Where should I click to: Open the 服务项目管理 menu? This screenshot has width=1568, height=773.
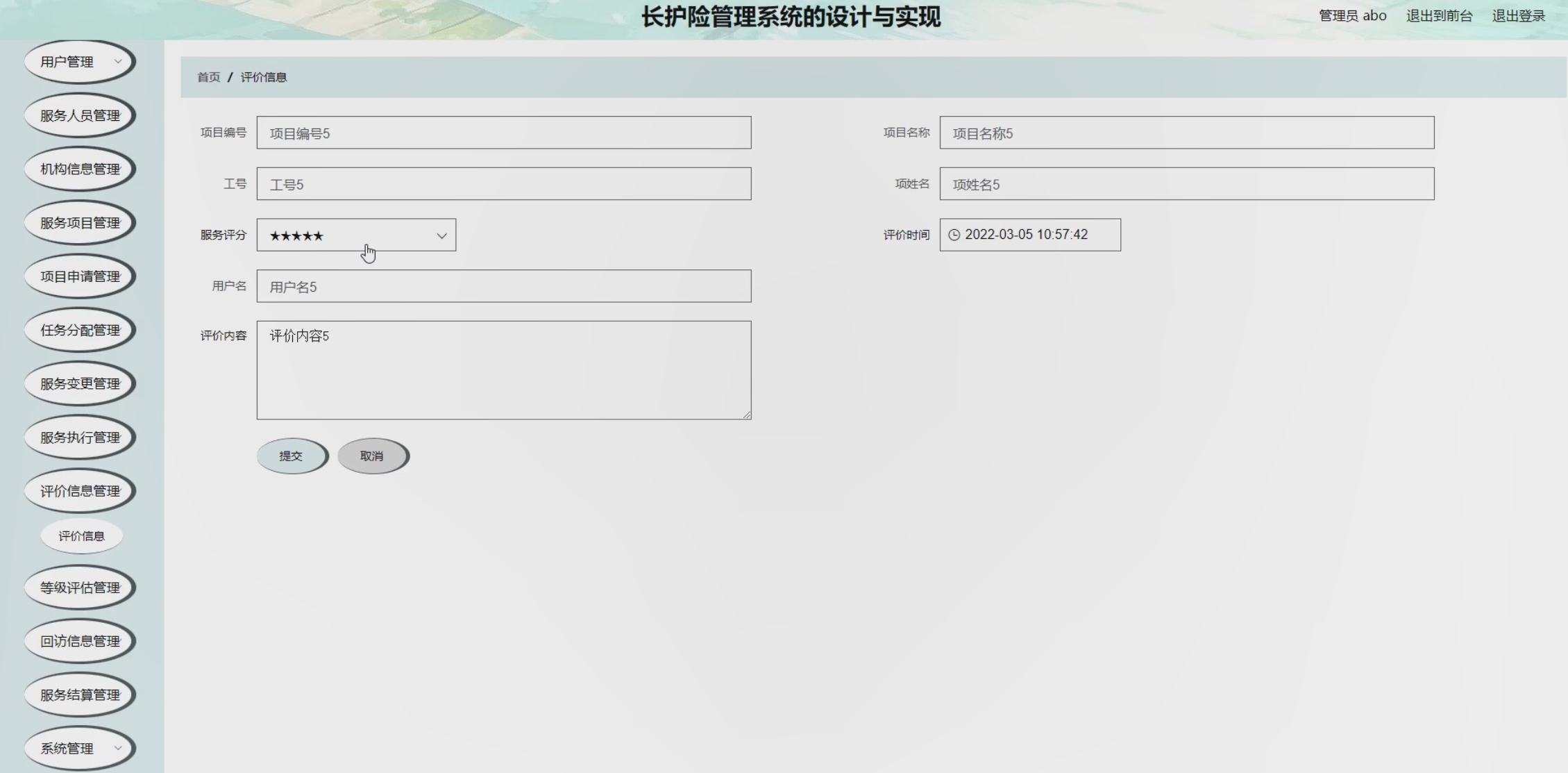coord(80,223)
